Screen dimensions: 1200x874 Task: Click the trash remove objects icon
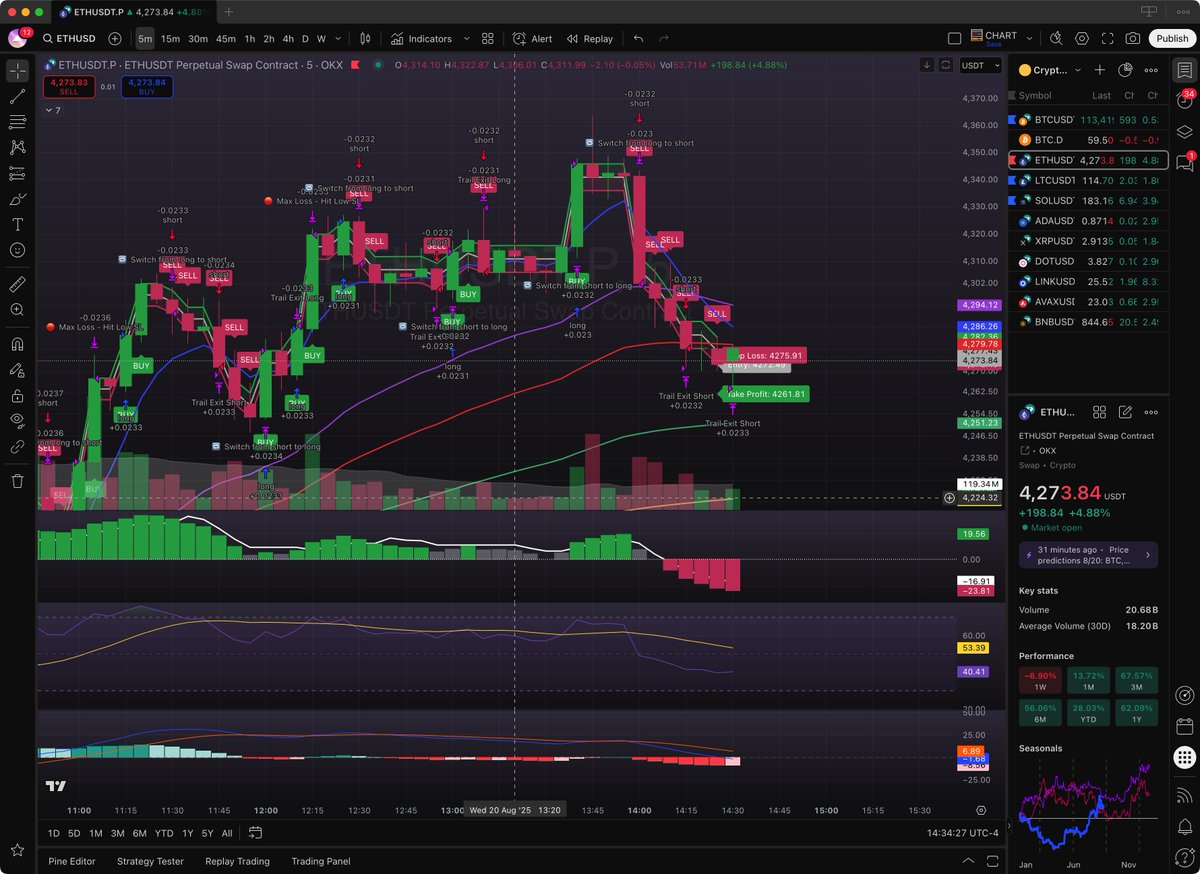coord(17,481)
